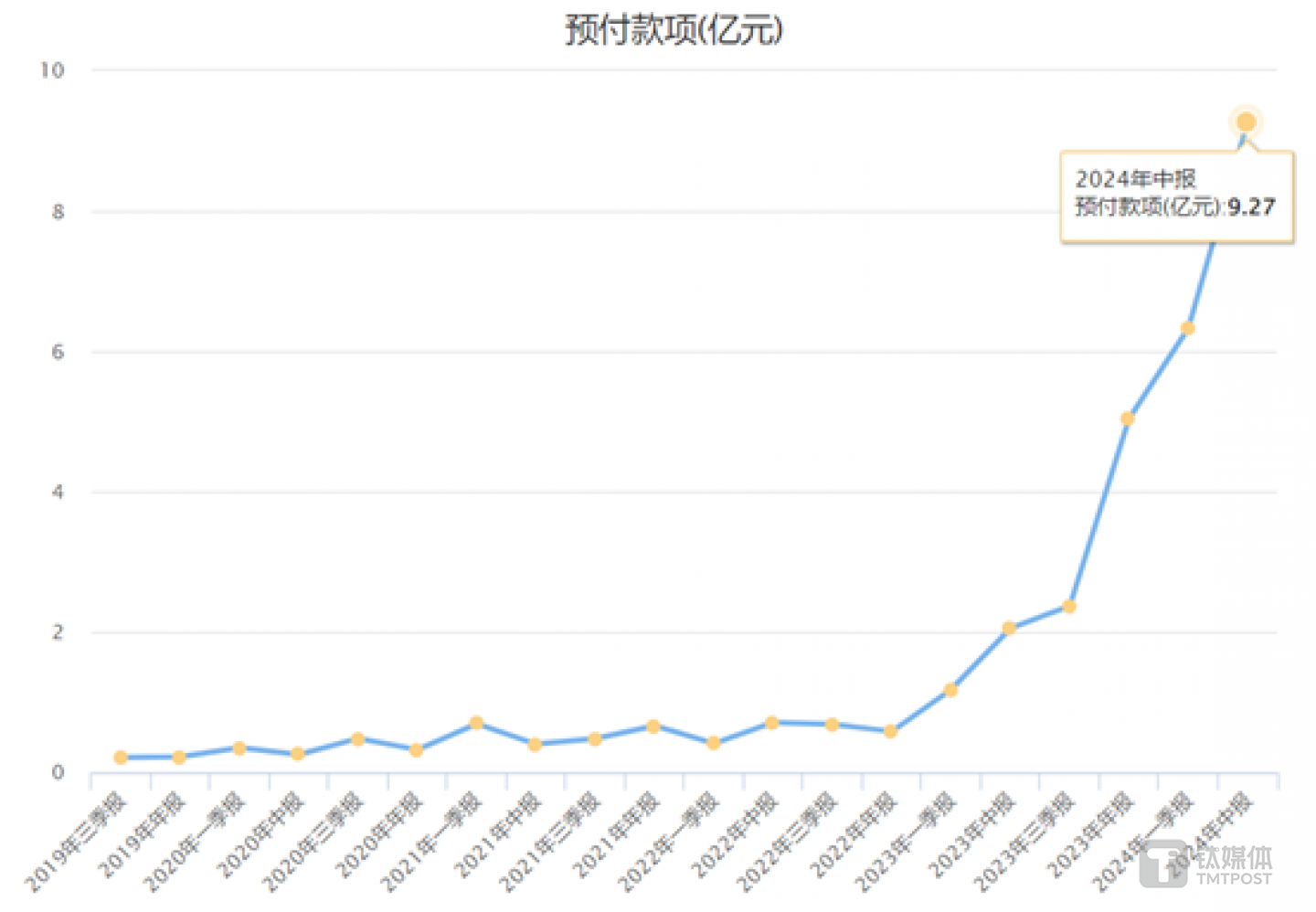Screen dimensions: 1316x912
Task: Click x-axis label 2021年年报
Action: 617,835
